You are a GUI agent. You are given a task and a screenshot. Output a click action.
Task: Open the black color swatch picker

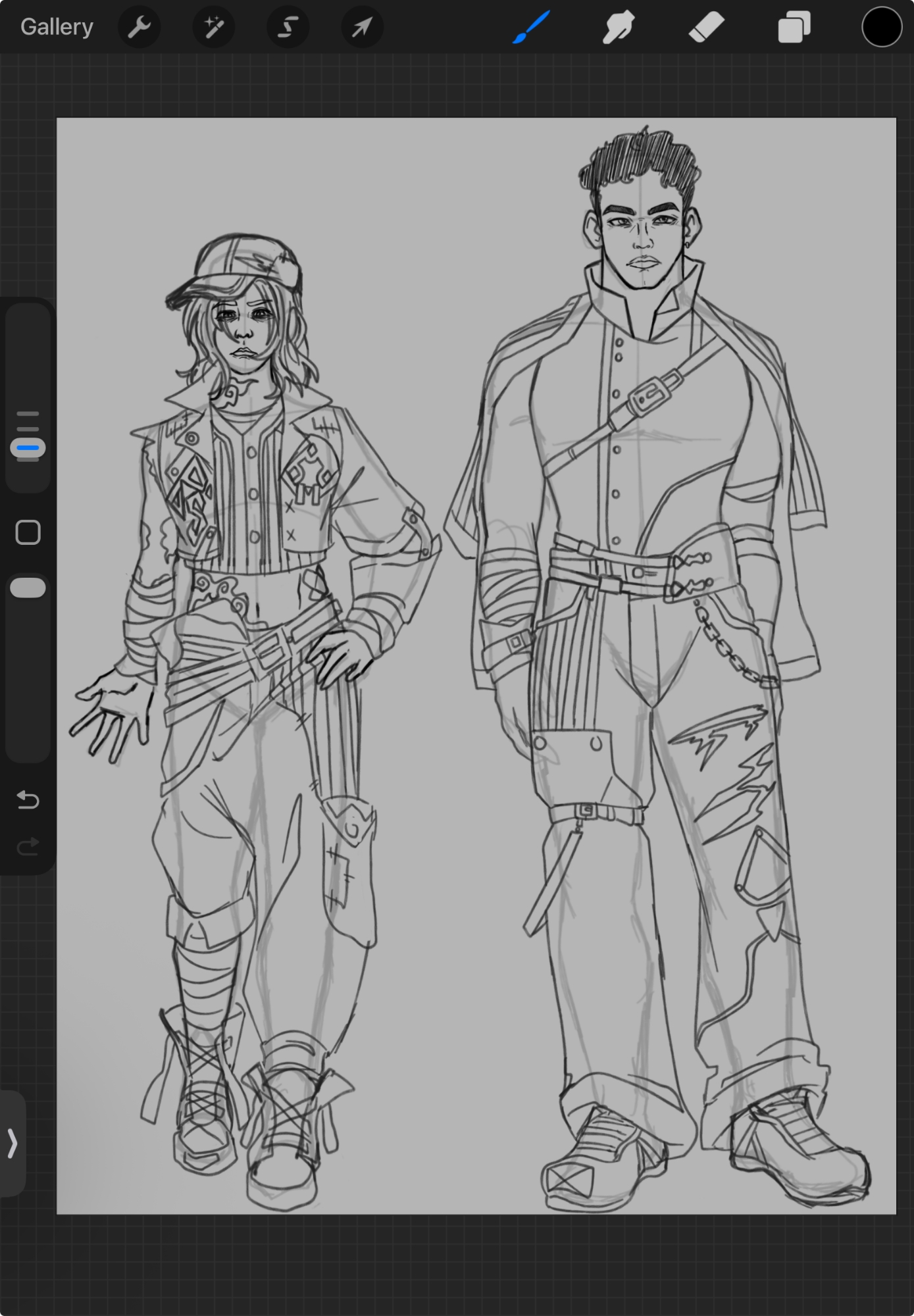[x=881, y=28]
